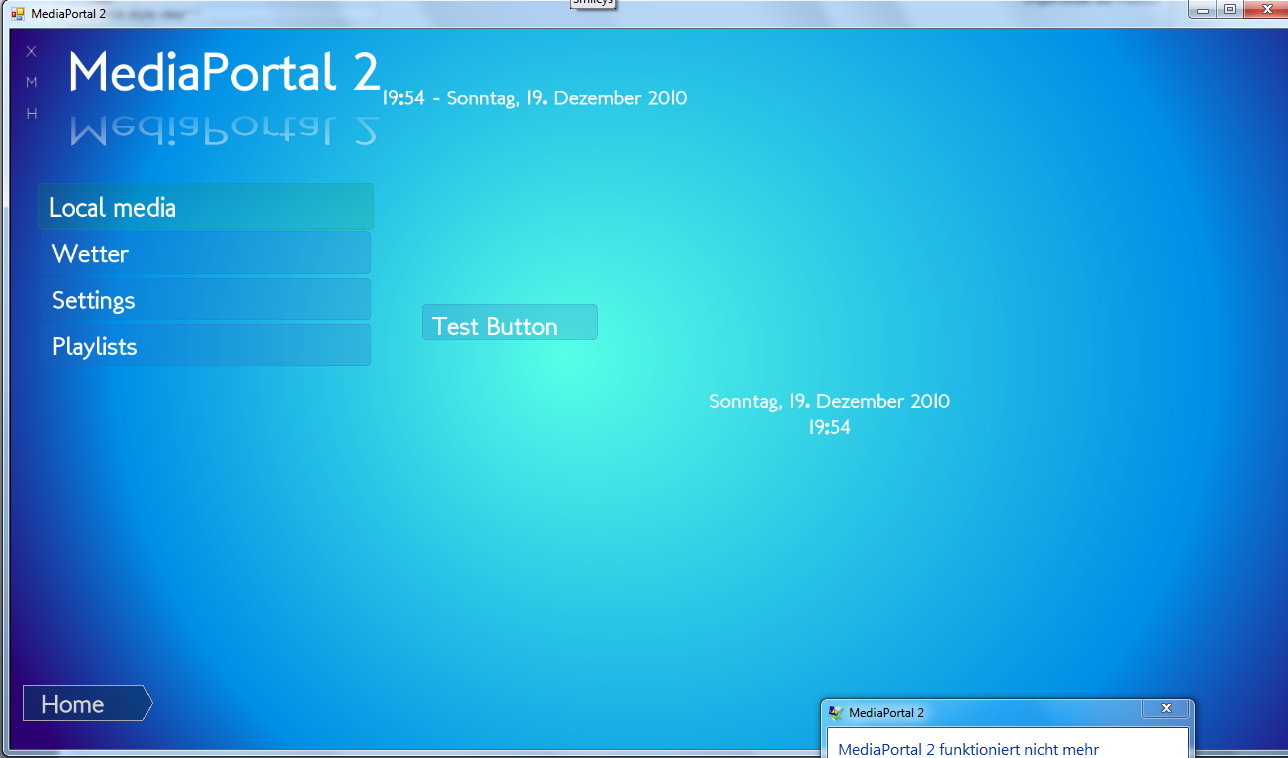Maximize the MediaPortal 2 main window
Image resolution: width=1288 pixels, height=758 pixels.
click(1229, 9)
